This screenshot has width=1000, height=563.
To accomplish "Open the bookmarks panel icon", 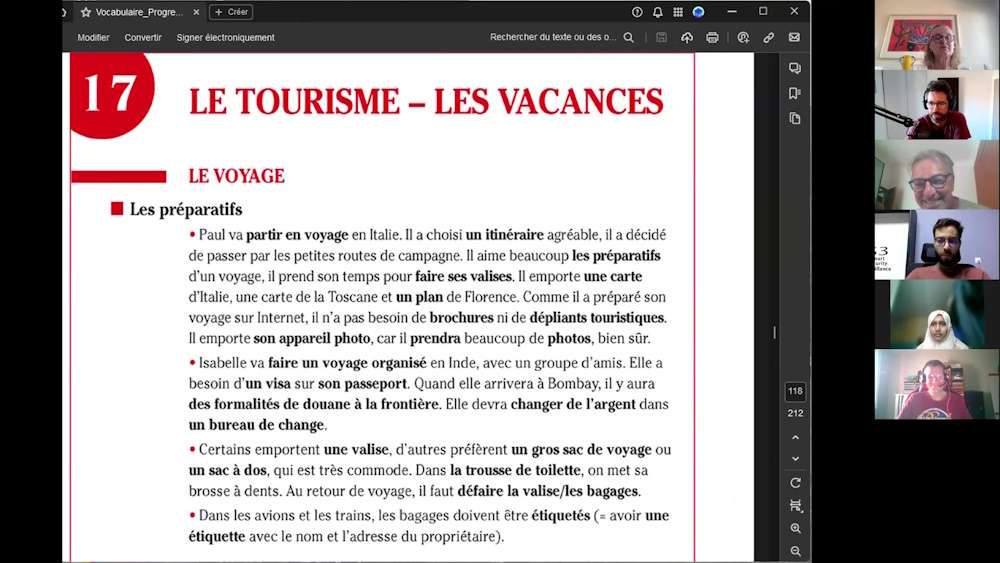I will (795, 93).
